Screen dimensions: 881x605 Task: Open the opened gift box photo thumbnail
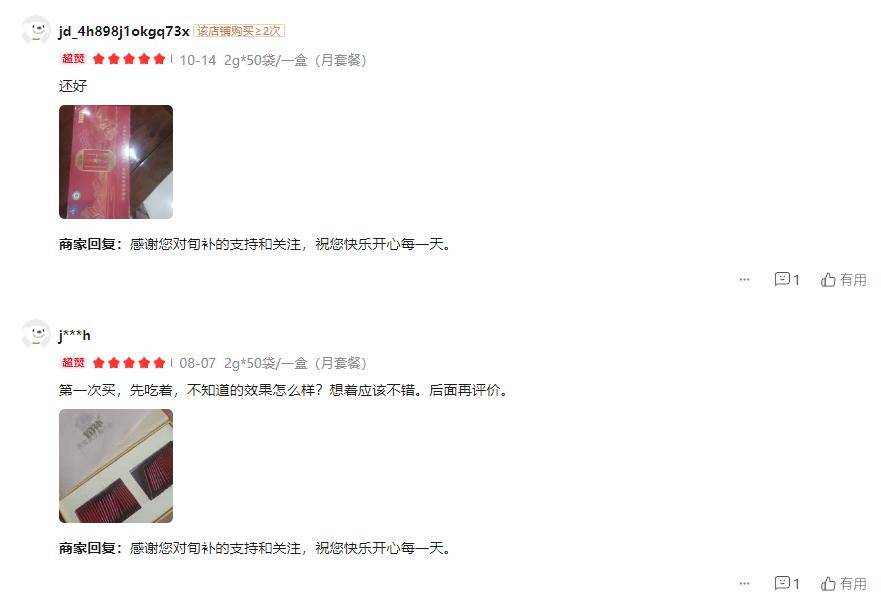(116, 466)
